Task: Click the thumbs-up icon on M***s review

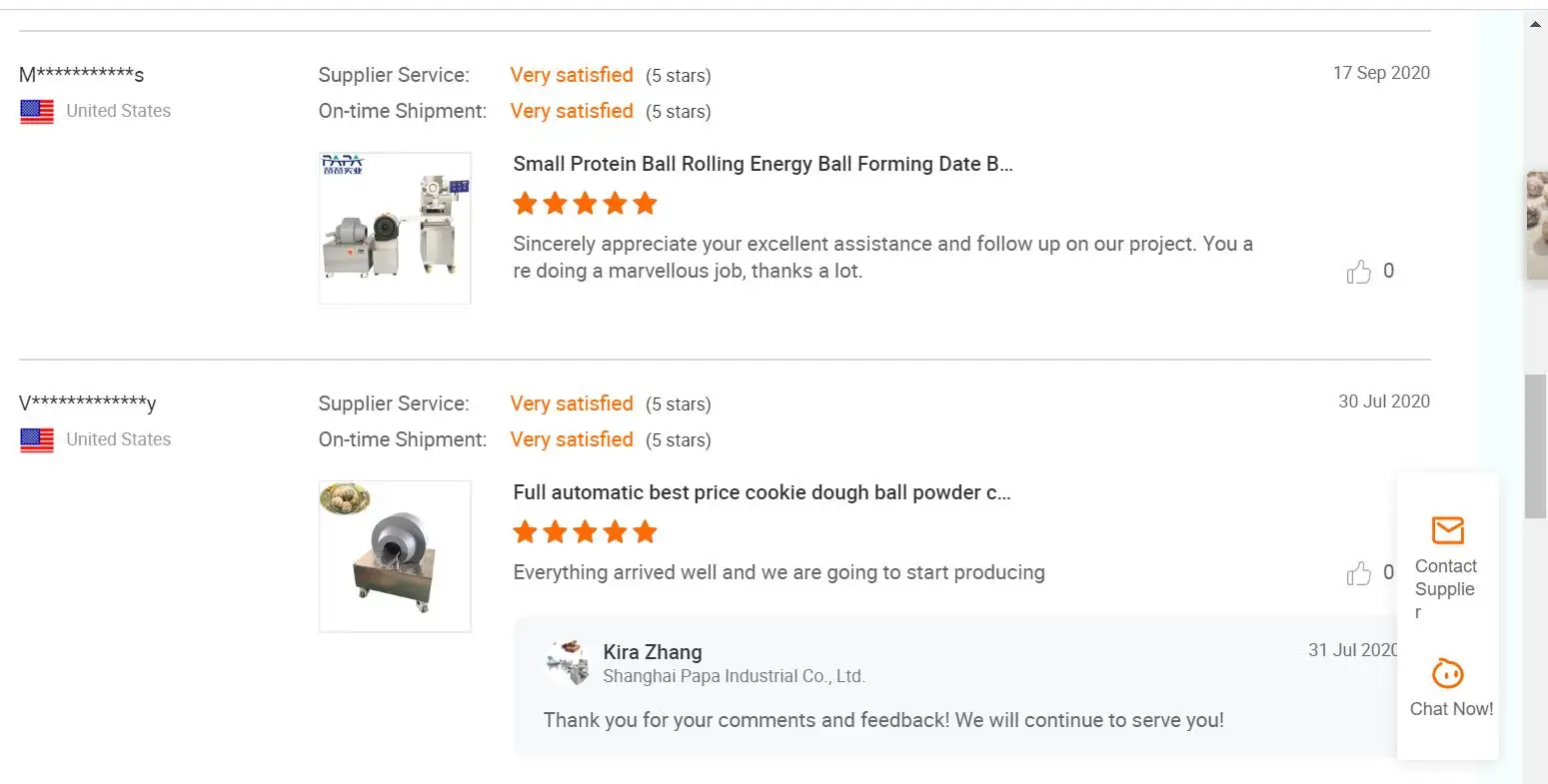Action: (1359, 272)
